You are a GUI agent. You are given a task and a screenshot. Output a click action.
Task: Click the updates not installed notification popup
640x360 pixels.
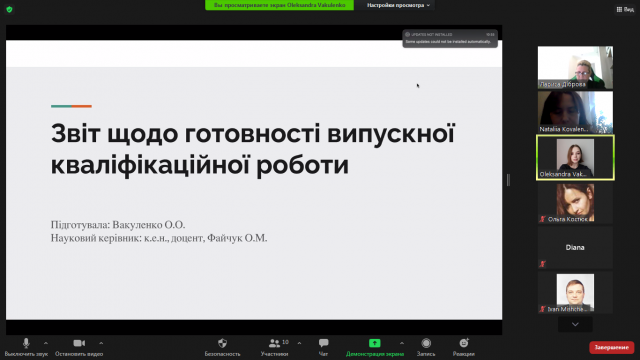450,38
